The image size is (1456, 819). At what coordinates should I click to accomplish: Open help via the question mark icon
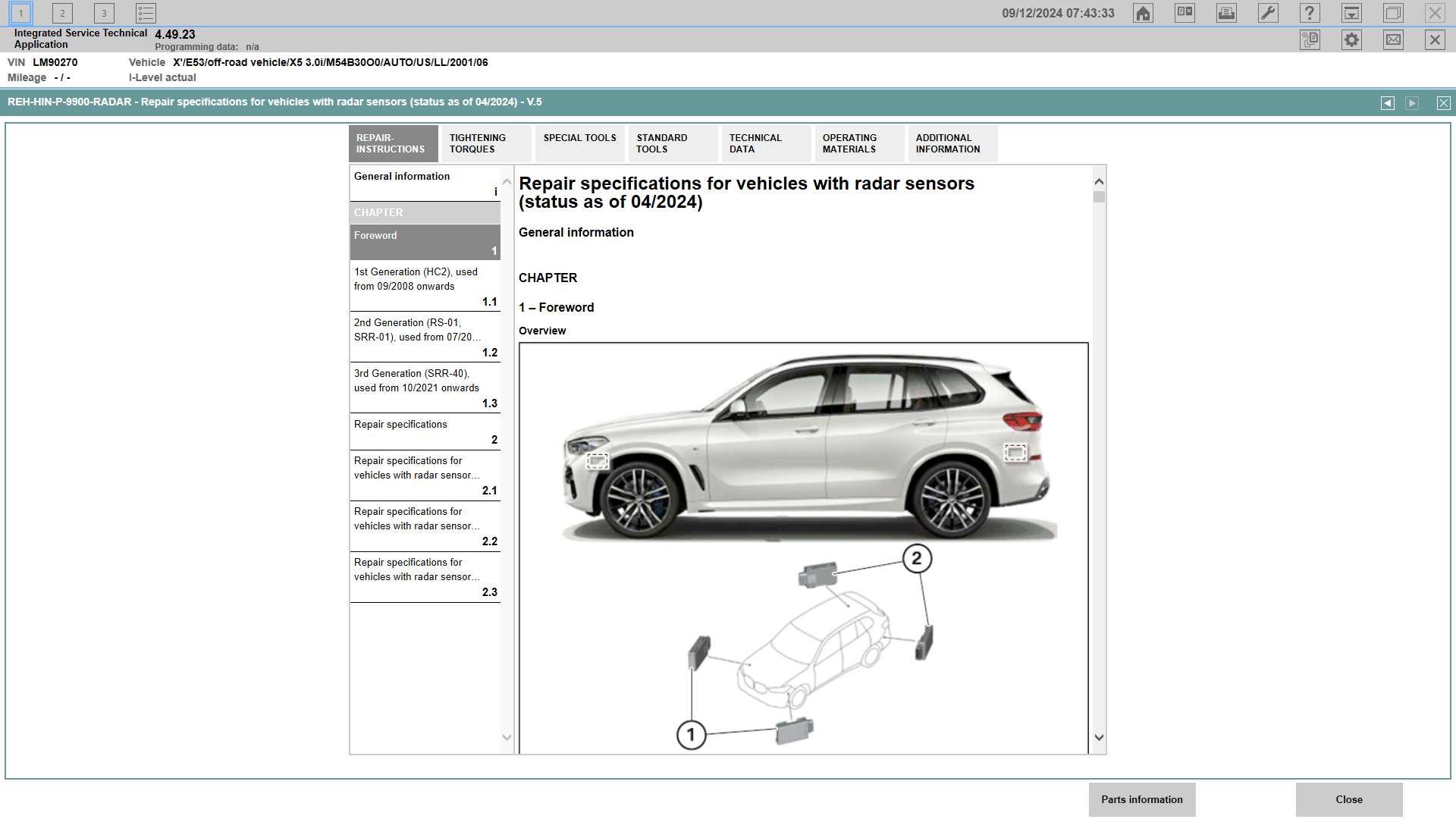click(x=1310, y=13)
